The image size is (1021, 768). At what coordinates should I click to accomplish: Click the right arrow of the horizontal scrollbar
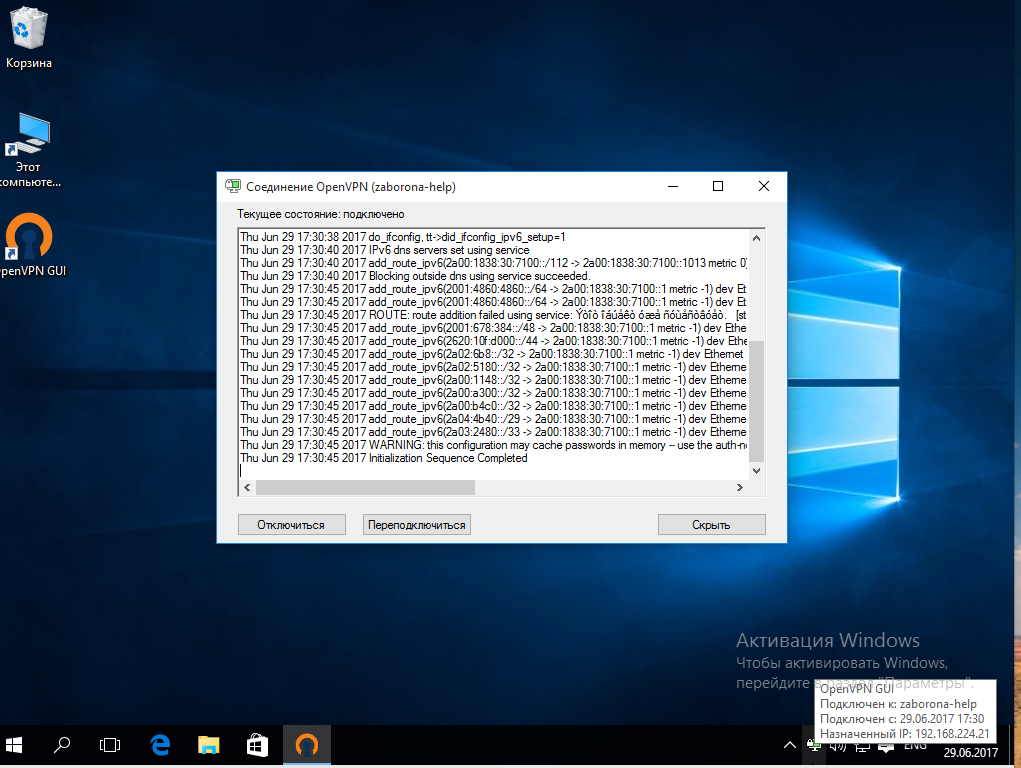point(740,488)
